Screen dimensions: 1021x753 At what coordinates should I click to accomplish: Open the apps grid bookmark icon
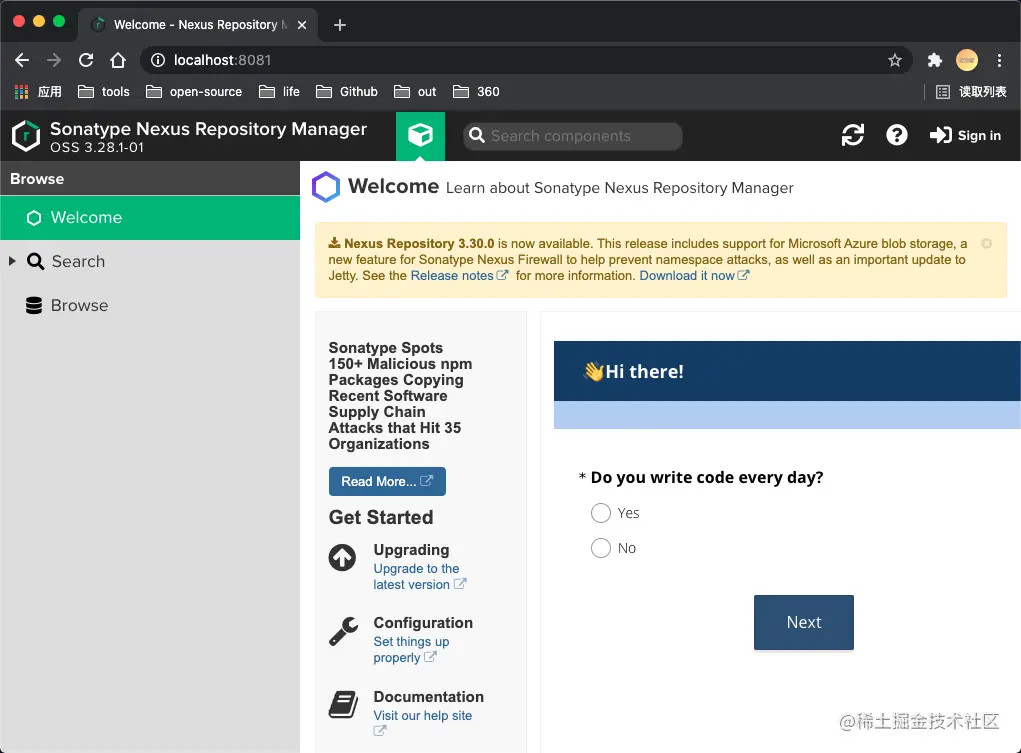[21, 92]
